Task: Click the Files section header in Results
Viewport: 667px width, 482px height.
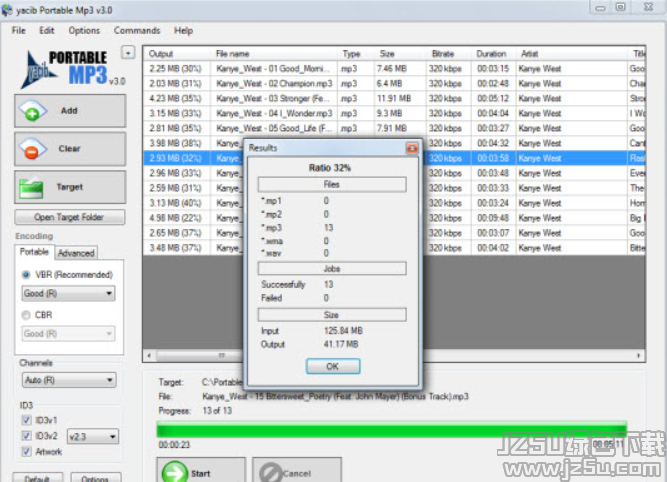Action: coord(332,185)
